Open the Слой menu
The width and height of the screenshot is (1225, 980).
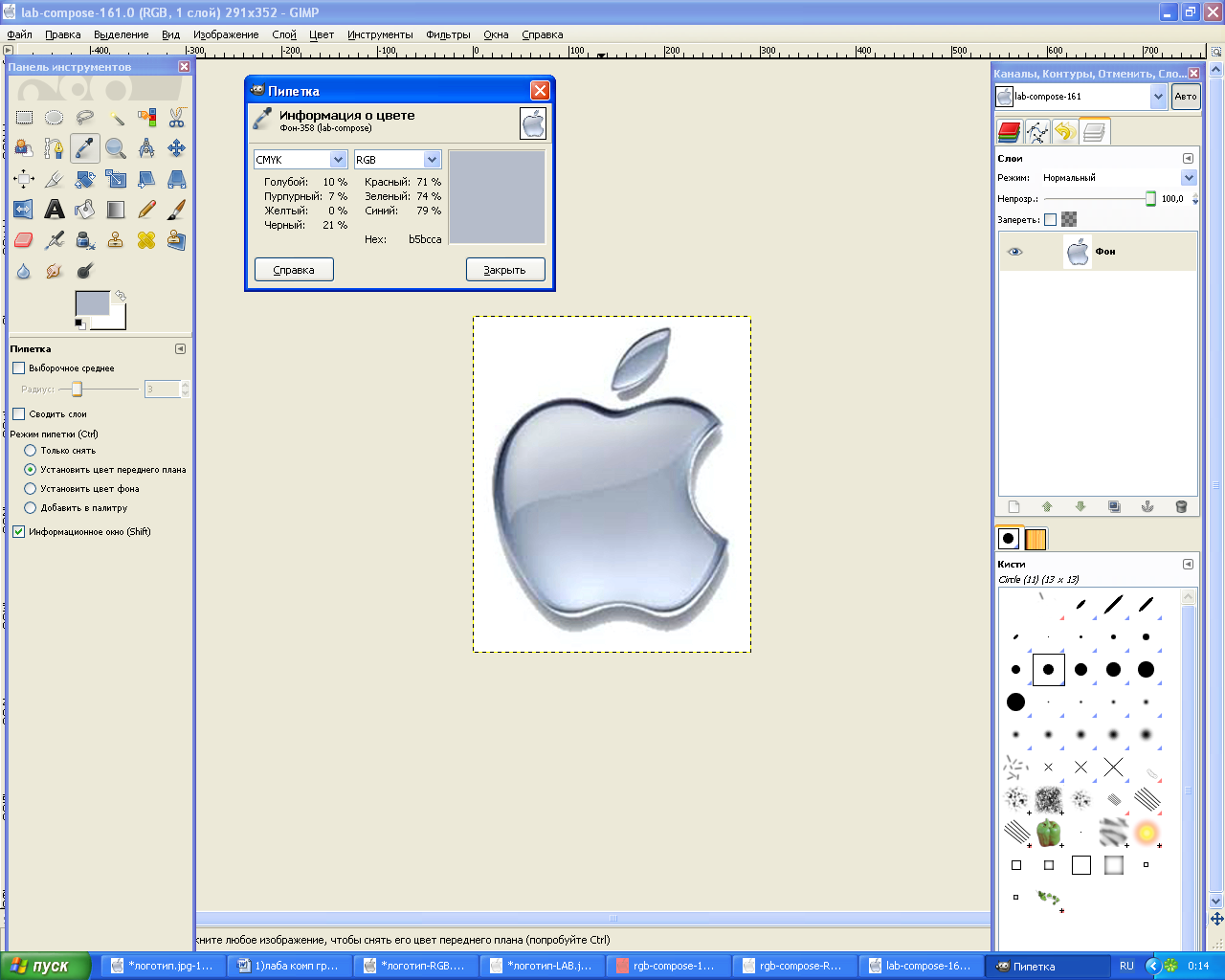pyautogui.click(x=284, y=34)
